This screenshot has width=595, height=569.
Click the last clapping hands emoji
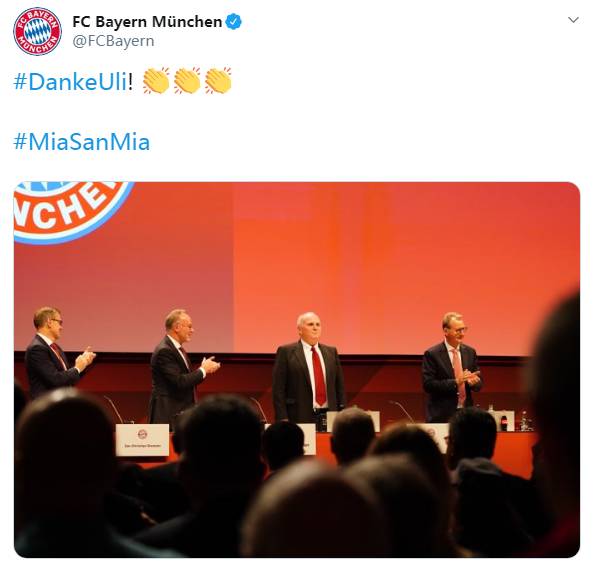tap(218, 80)
